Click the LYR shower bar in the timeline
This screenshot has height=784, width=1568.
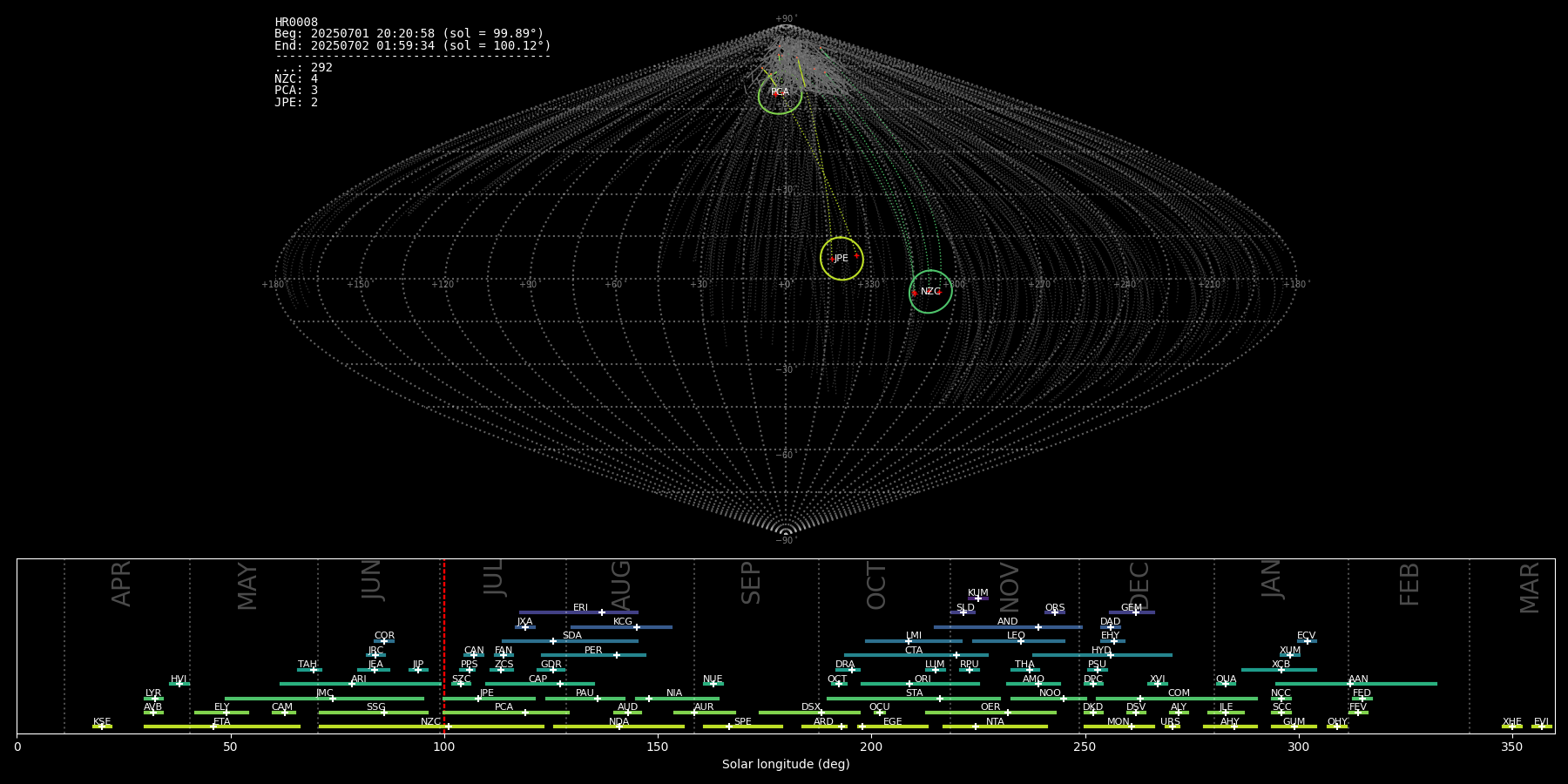153,699
